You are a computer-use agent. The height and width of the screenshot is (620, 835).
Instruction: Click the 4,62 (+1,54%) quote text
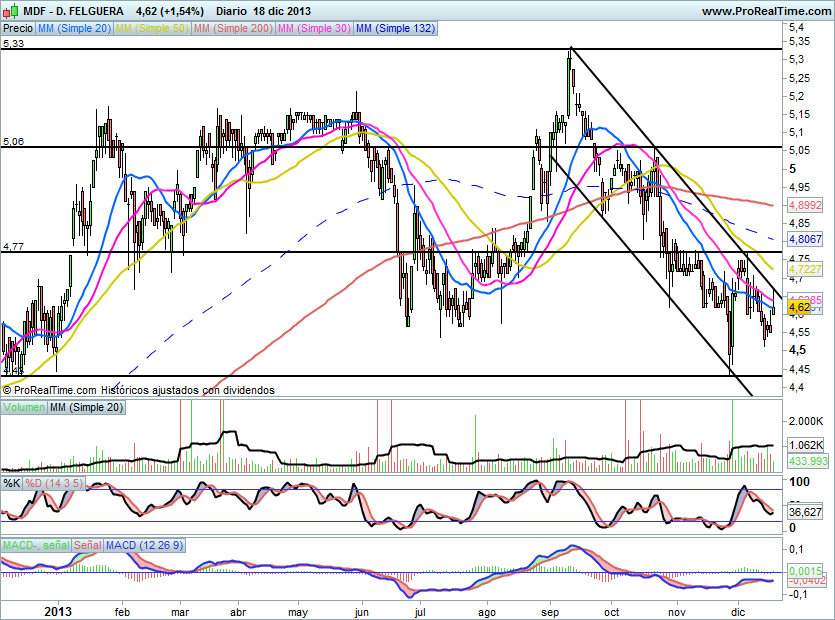point(169,11)
